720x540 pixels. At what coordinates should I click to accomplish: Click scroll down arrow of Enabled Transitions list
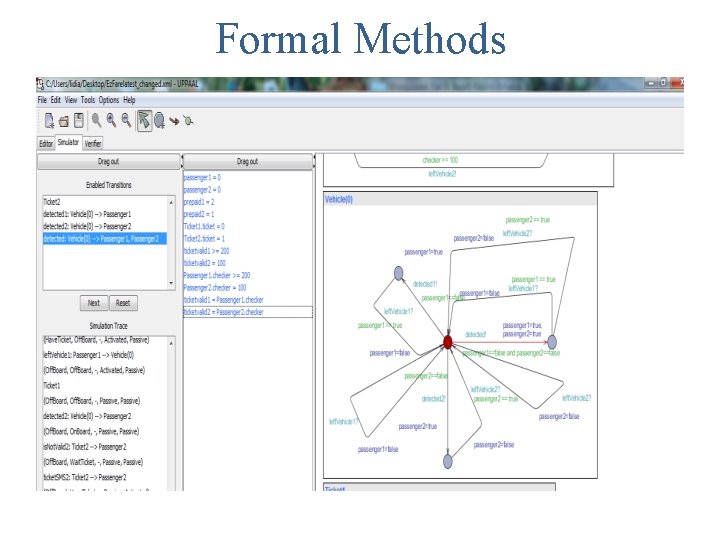[171, 283]
